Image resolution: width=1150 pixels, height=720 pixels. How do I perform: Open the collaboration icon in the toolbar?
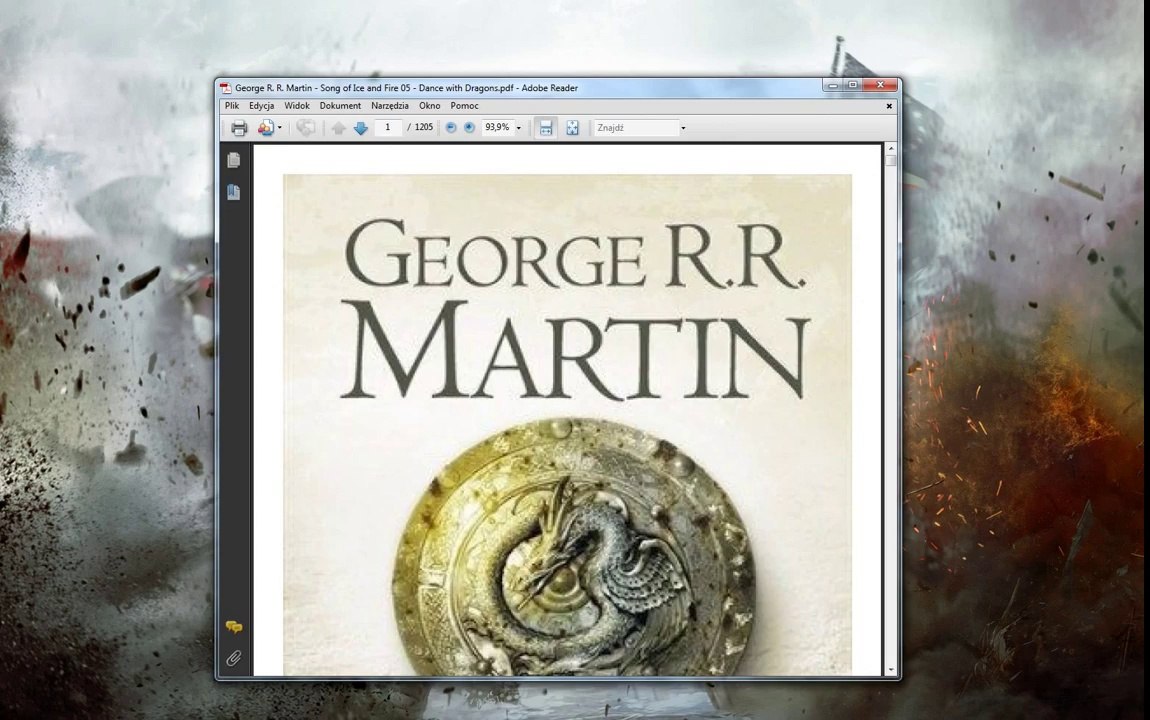tap(265, 128)
